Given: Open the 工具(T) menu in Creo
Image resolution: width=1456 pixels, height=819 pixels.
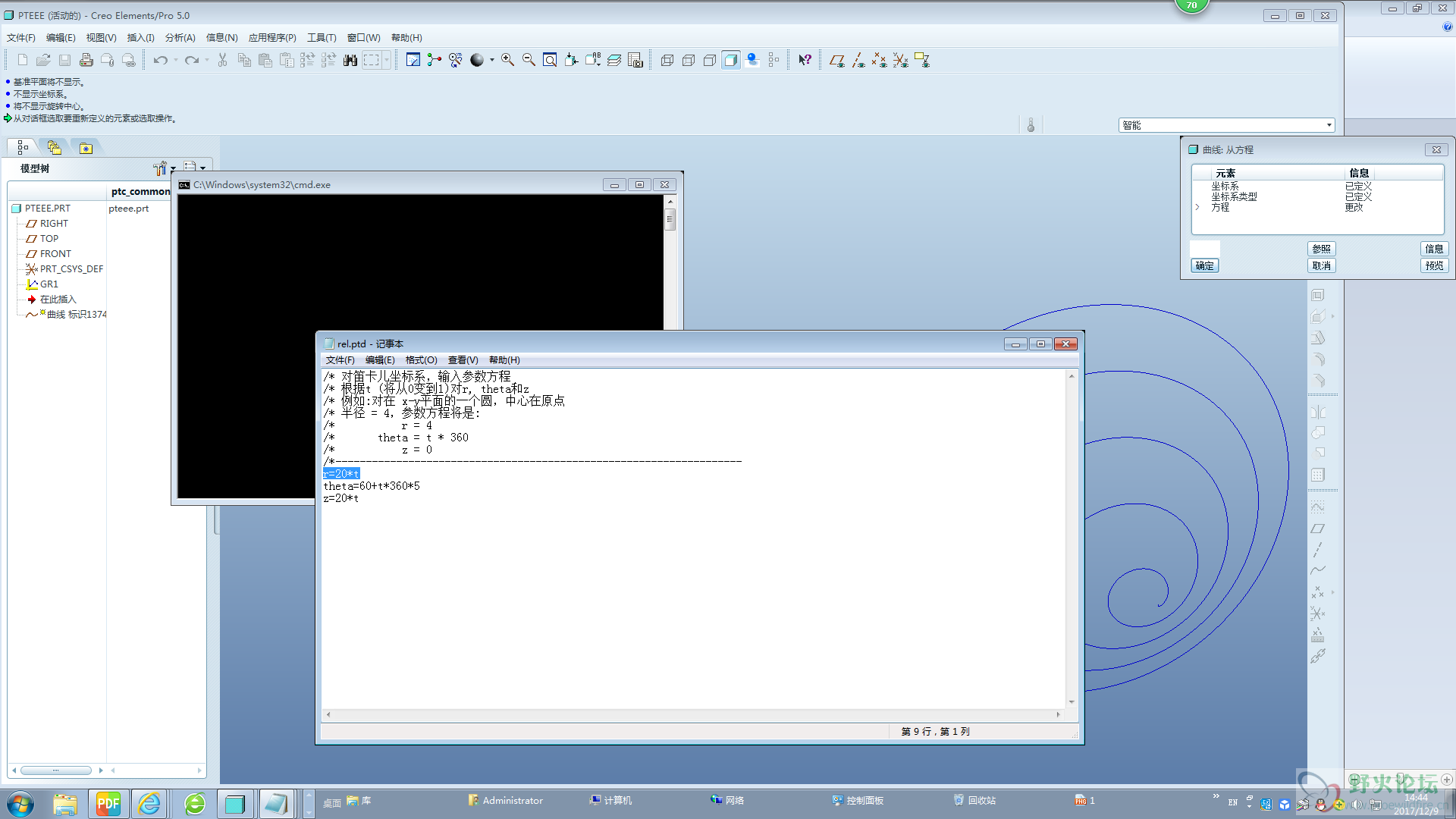Looking at the screenshot, I should (322, 37).
